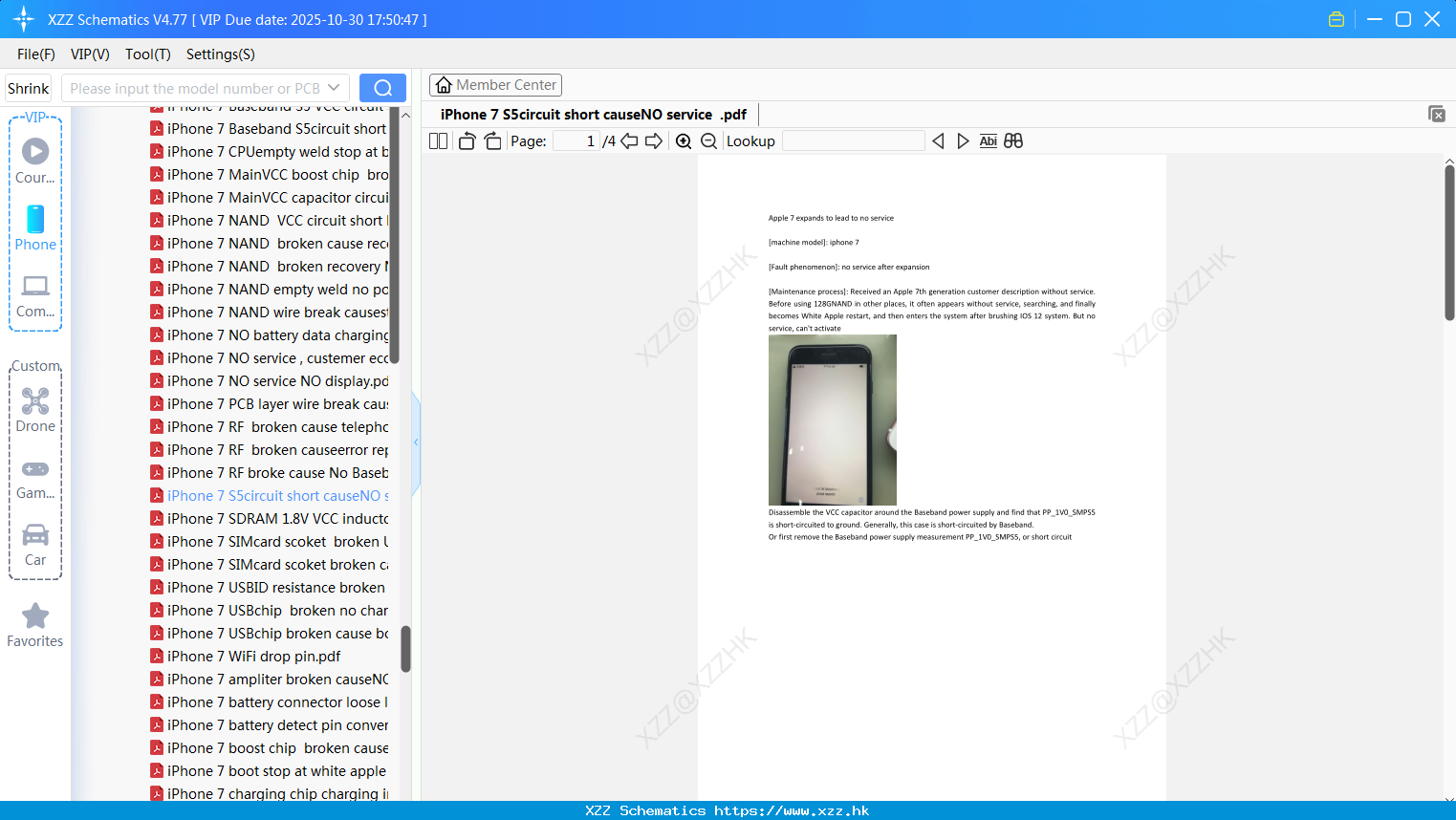Close the document tab panel icon
Viewport: 1456px width, 820px height.
pyautogui.click(x=1437, y=114)
